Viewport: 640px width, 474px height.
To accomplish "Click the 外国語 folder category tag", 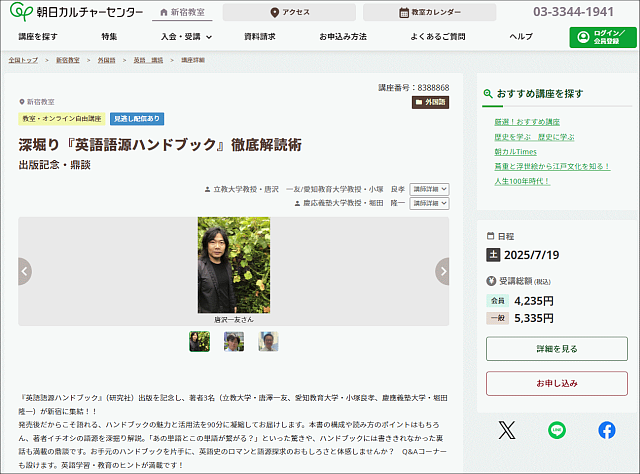I will click(x=431, y=102).
